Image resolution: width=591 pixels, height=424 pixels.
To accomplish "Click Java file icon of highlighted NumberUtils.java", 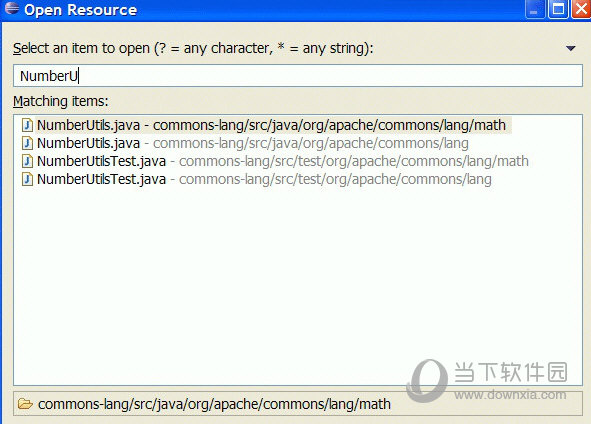I will (x=27, y=125).
